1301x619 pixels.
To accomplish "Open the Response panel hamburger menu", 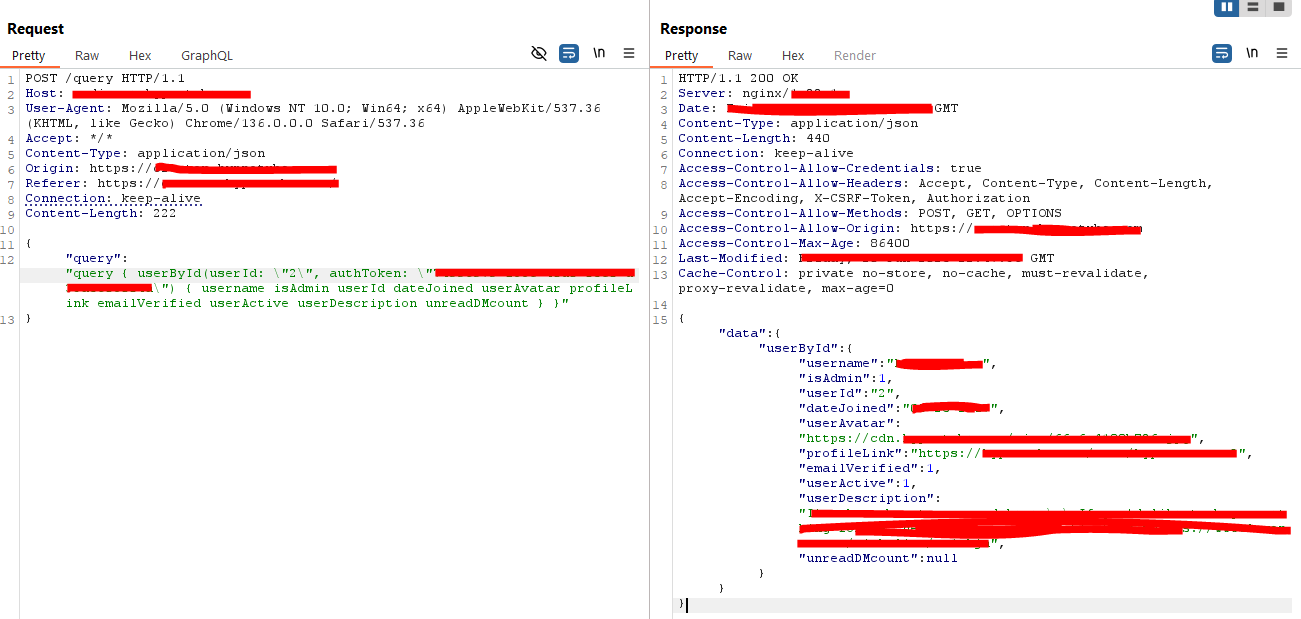I will pyautogui.click(x=1282, y=54).
